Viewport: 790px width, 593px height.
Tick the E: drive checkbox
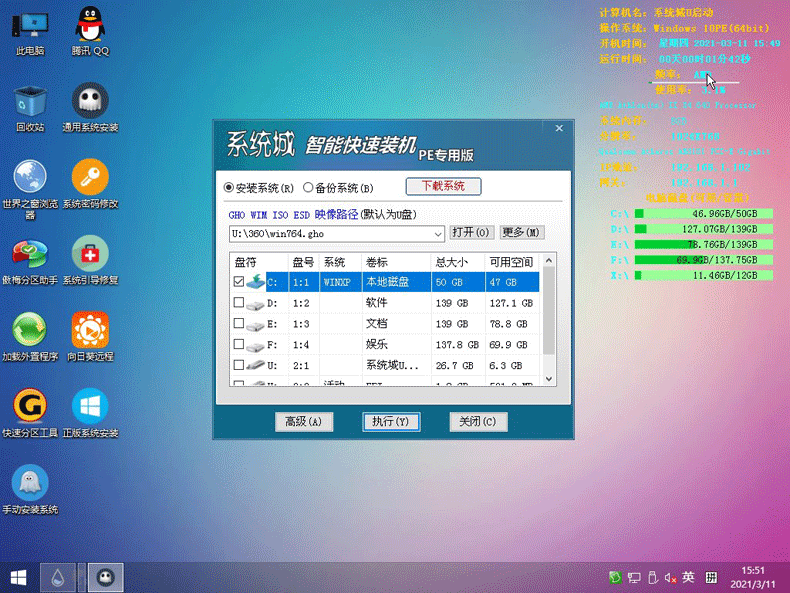pyautogui.click(x=238, y=324)
